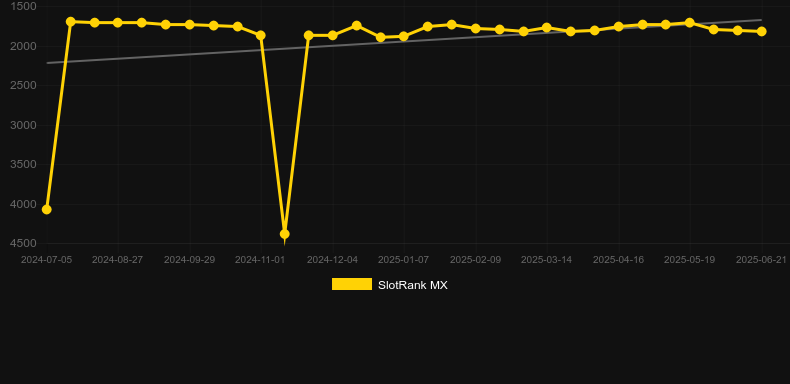Click the 2025-06-21 axis date label
Viewport: 790px width, 384px height.
[x=761, y=260]
